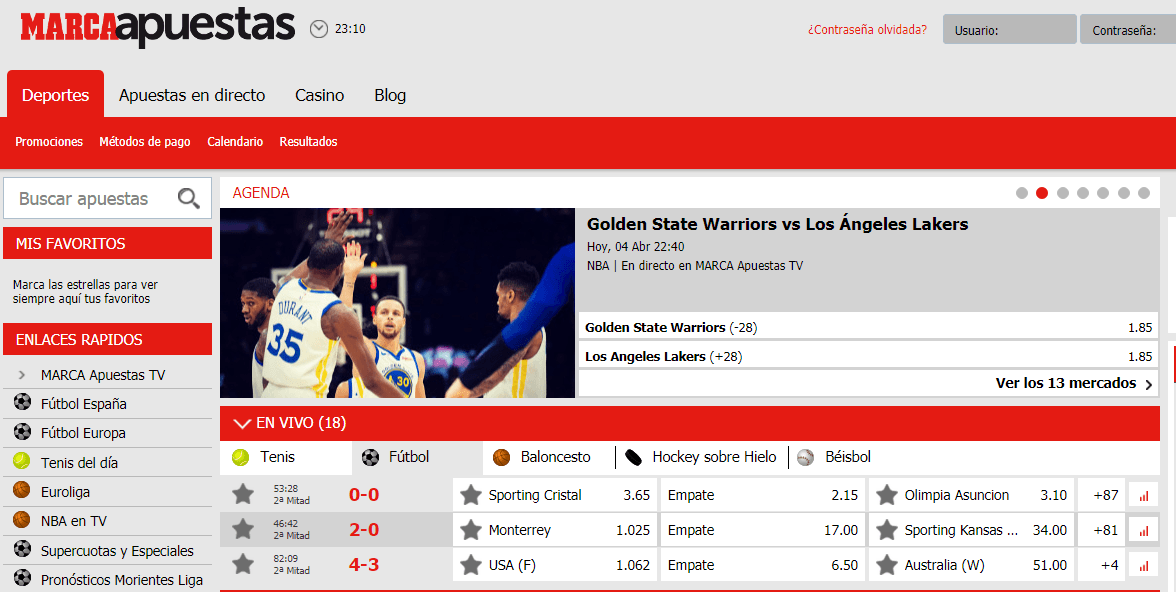Screen dimensions: 1176x592
Task: Click the MARCA apuestas logo
Action: click(x=158, y=28)
